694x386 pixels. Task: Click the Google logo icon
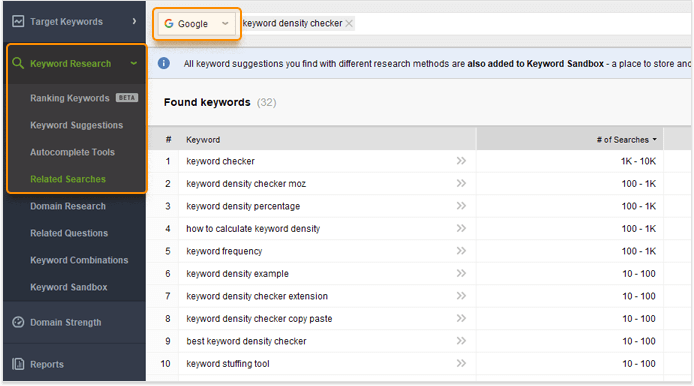pyautogui.click(x=169, y=23)
